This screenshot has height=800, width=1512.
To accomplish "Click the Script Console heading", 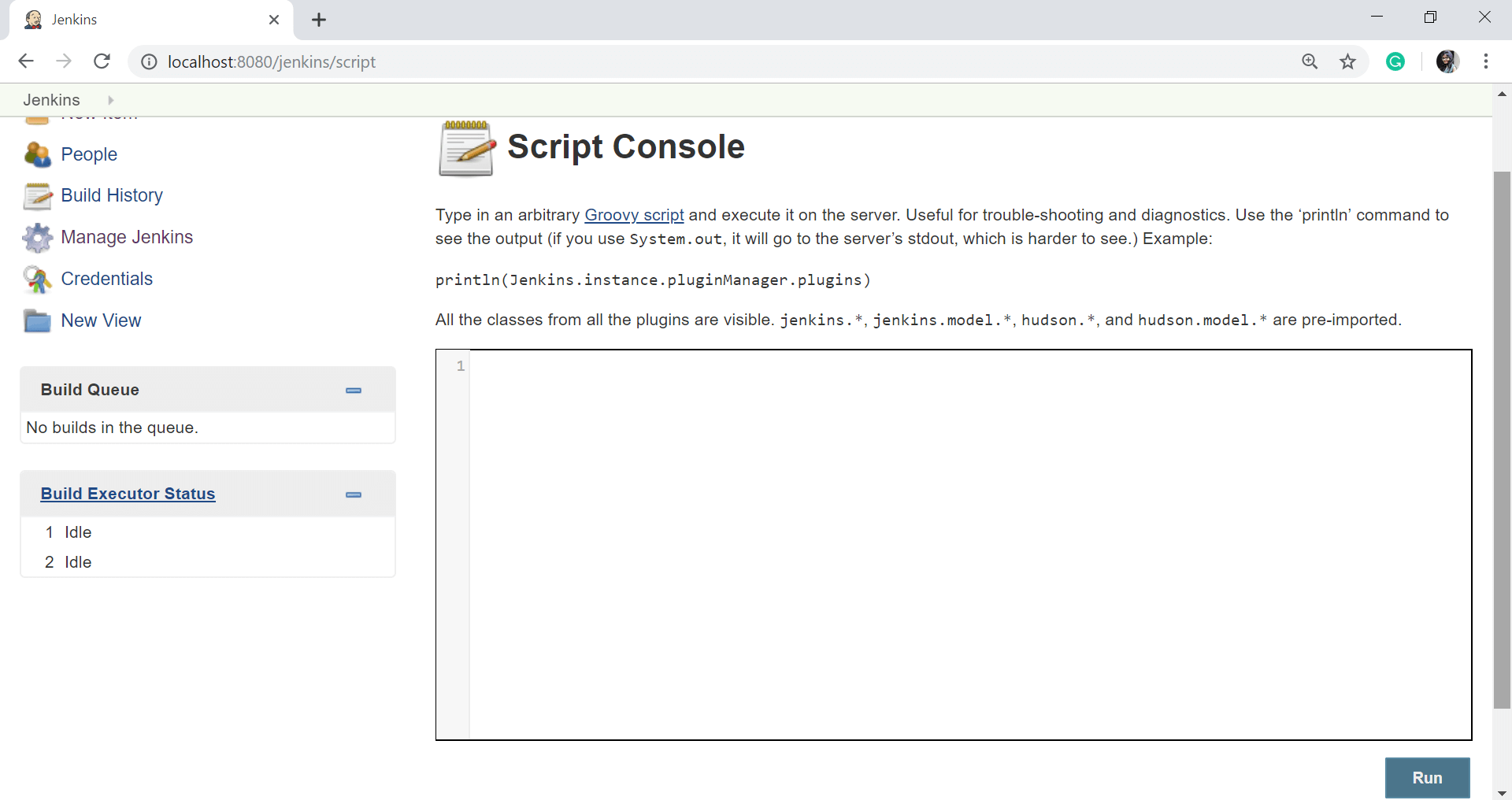I will [626, 146].
